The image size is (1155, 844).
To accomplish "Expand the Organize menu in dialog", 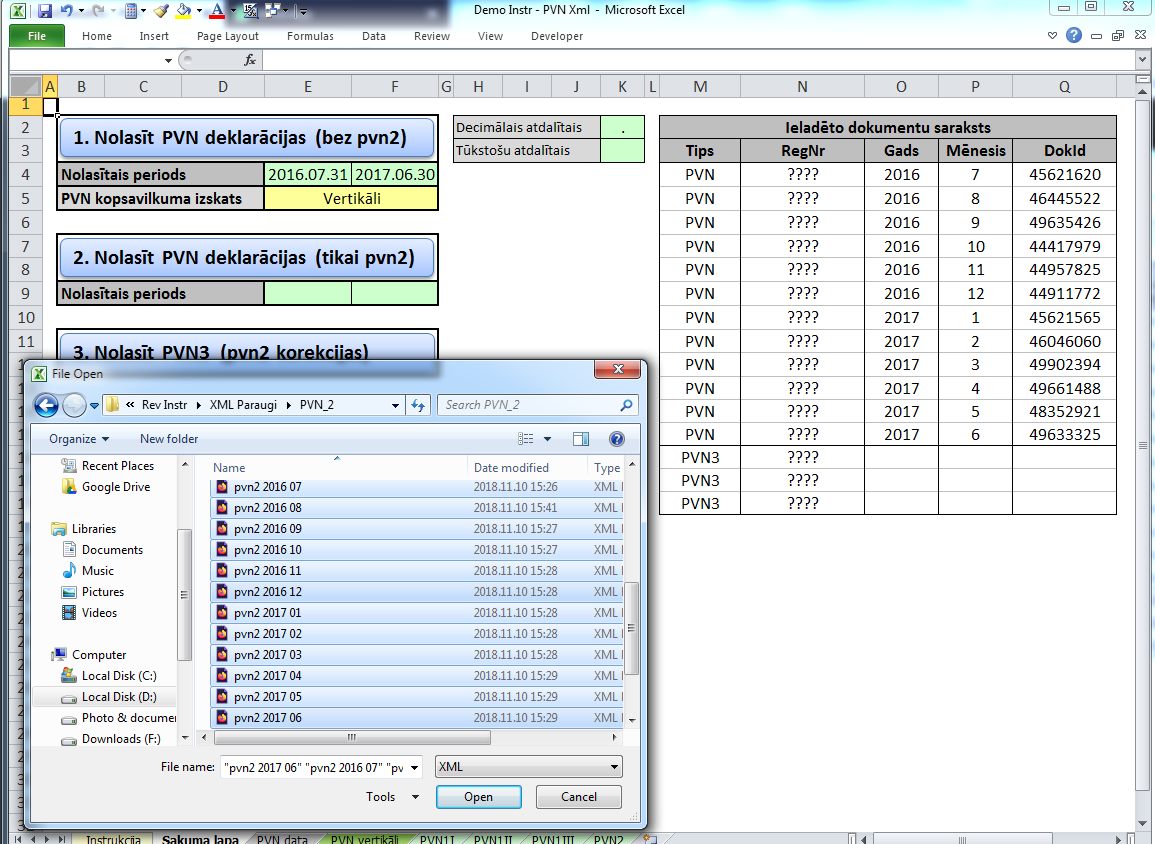I will 79,439.
